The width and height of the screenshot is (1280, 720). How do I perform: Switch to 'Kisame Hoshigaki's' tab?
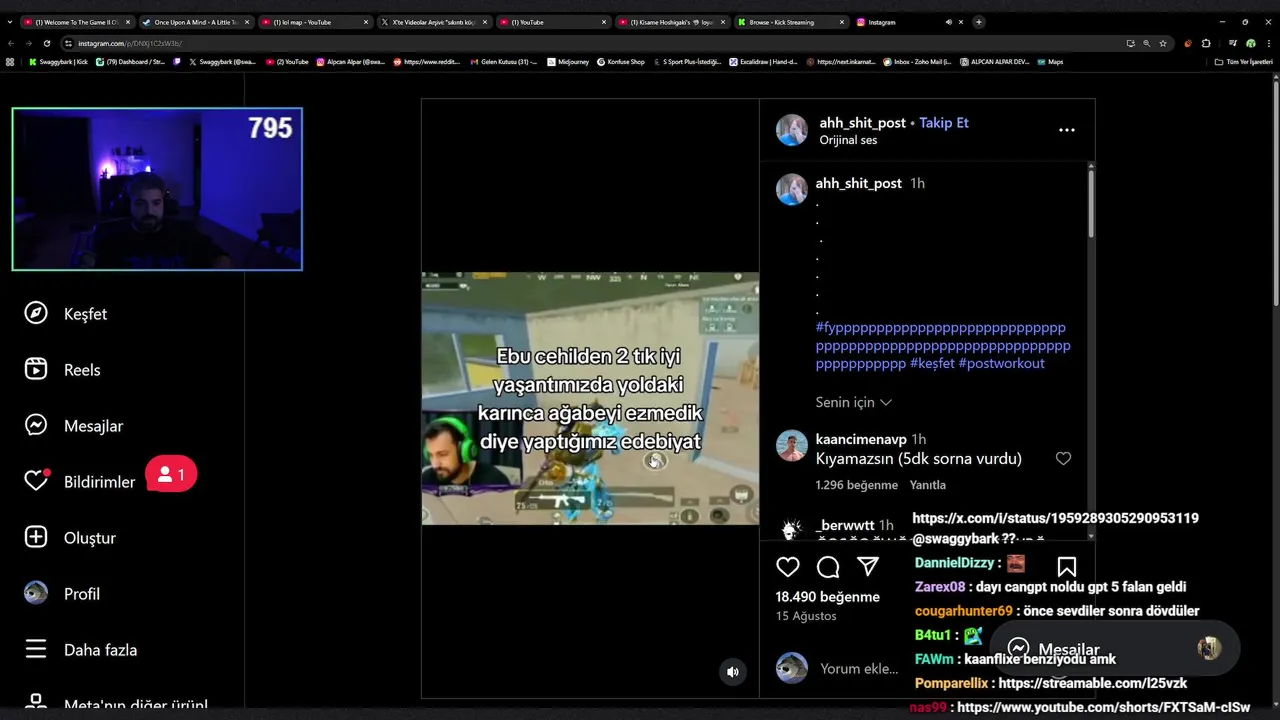pyautogui.click(x=671, y=22)
